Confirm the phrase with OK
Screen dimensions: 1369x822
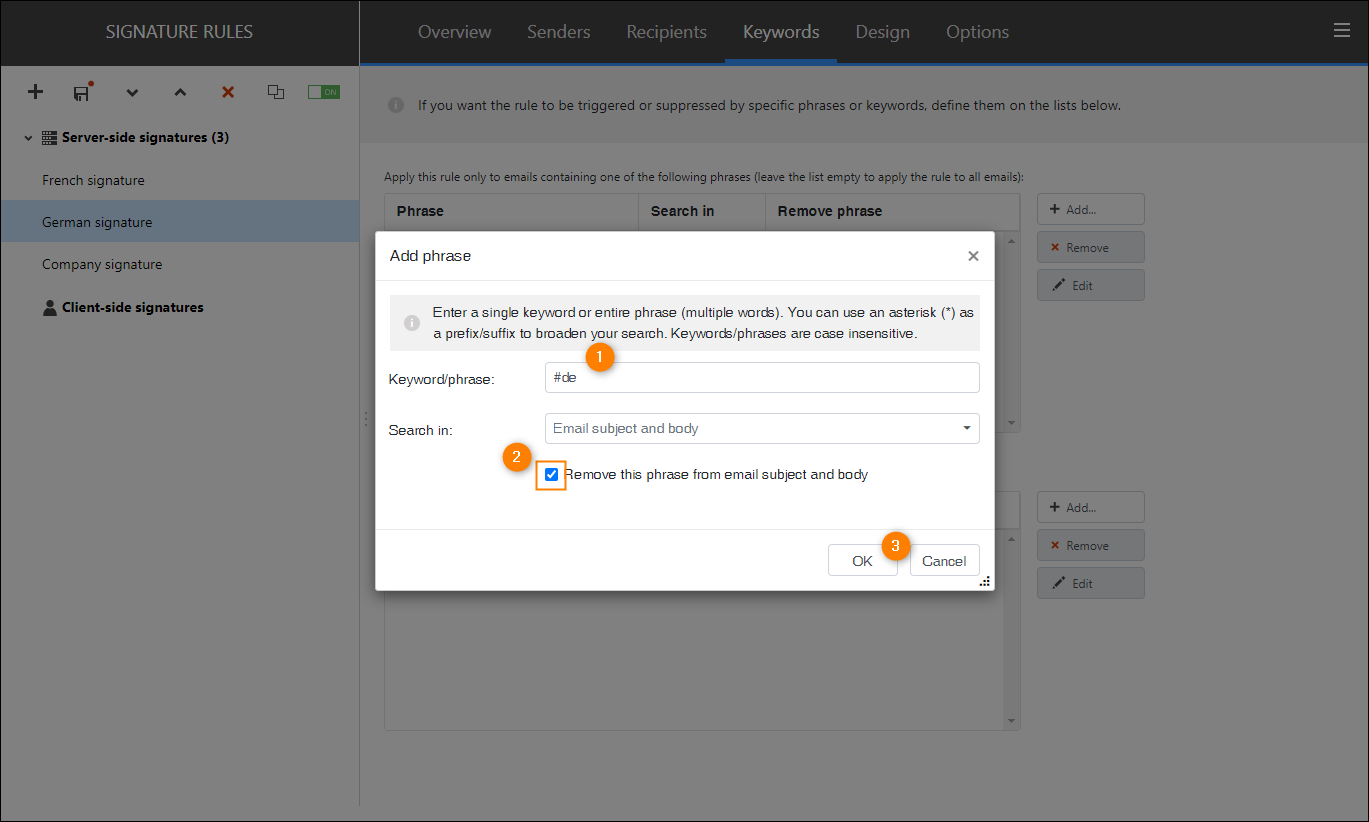point(862,560)
